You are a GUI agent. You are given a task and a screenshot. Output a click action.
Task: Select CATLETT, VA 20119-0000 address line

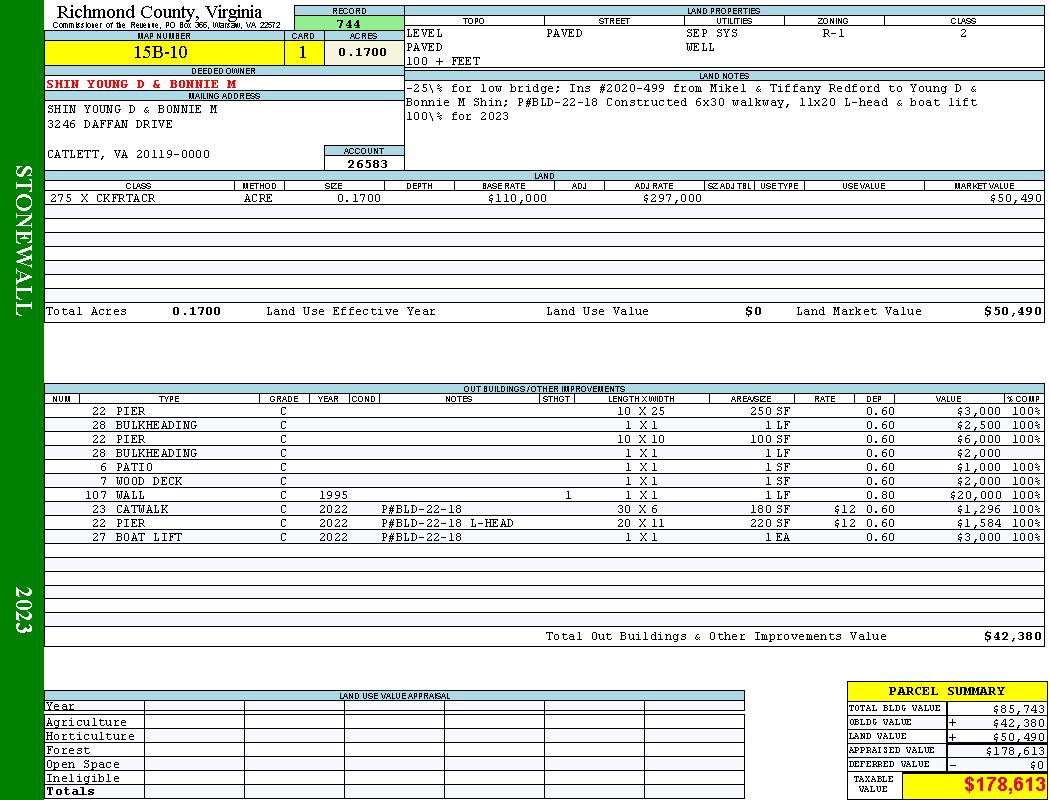128,154
